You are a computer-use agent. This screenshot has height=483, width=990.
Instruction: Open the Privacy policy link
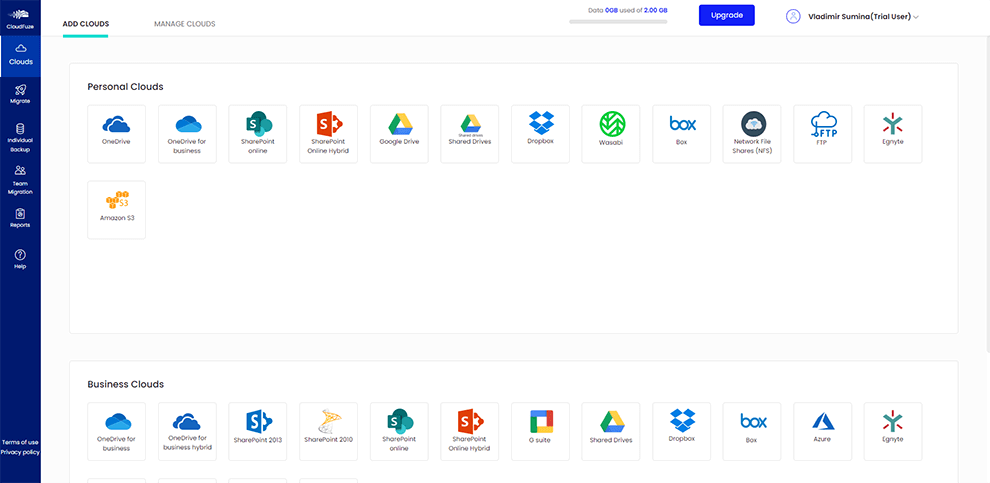click(20, 452)
